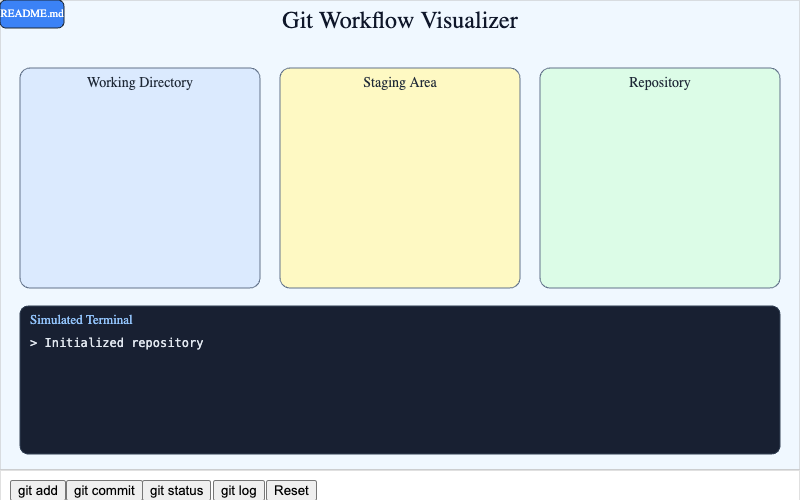The width and height of the screenshot is (800, 500).
Task: Run the git commit command button
Action: click(104, 490)
